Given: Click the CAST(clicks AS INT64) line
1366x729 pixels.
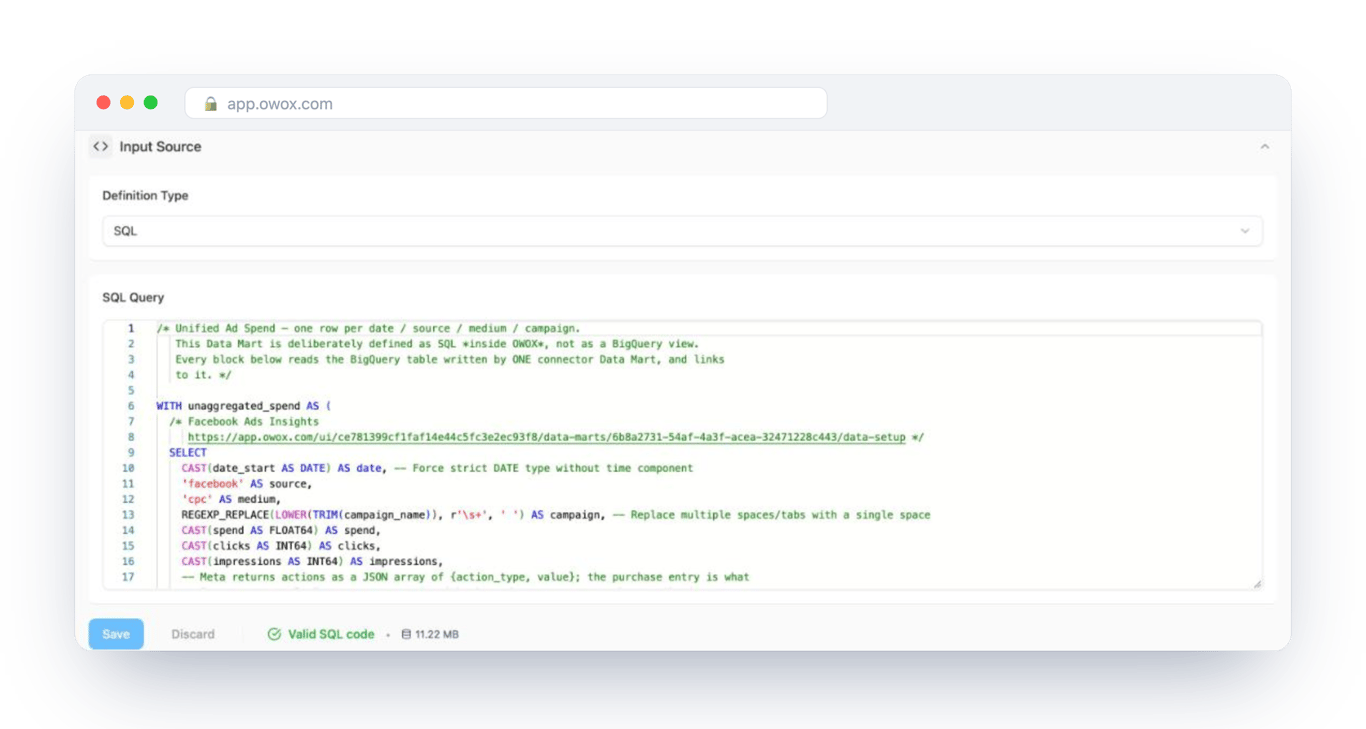Looking at the screenshot, I should [x=280, y=546].
